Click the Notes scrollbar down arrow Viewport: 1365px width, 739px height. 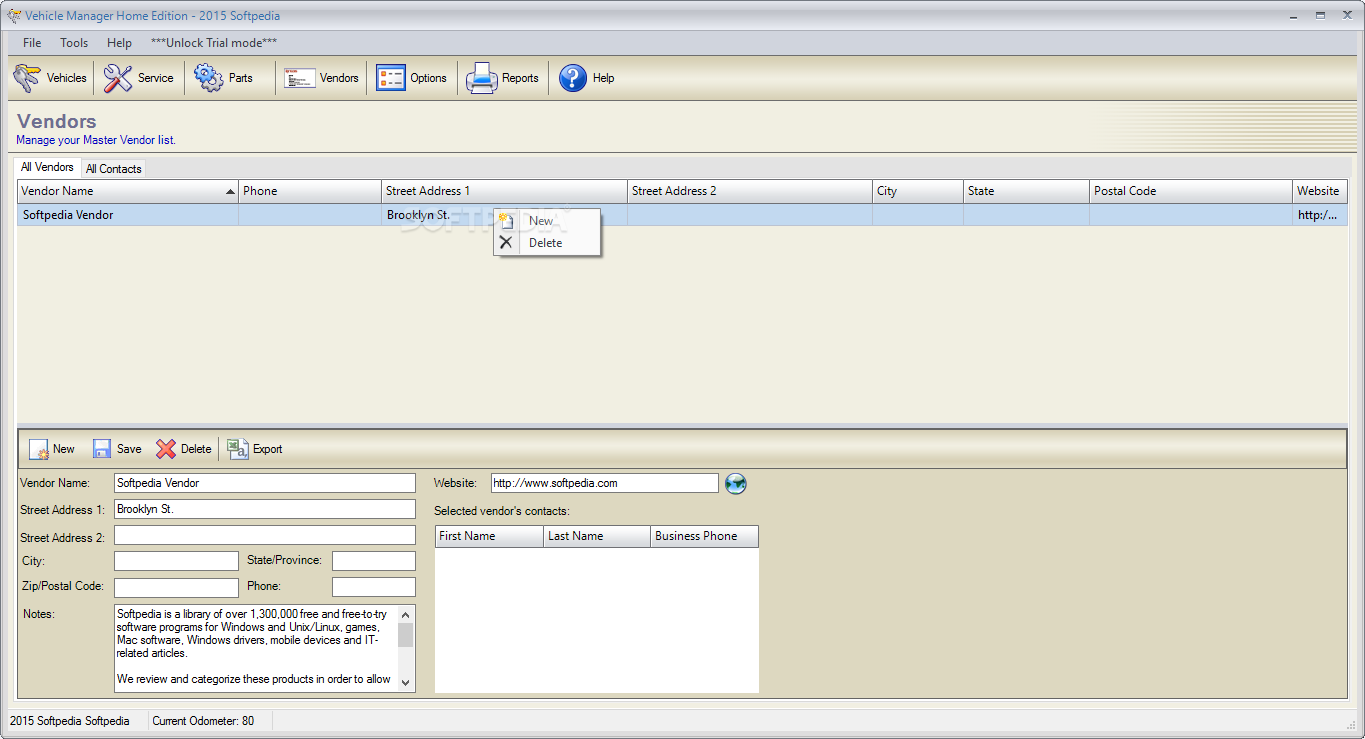tap(406, 682)
